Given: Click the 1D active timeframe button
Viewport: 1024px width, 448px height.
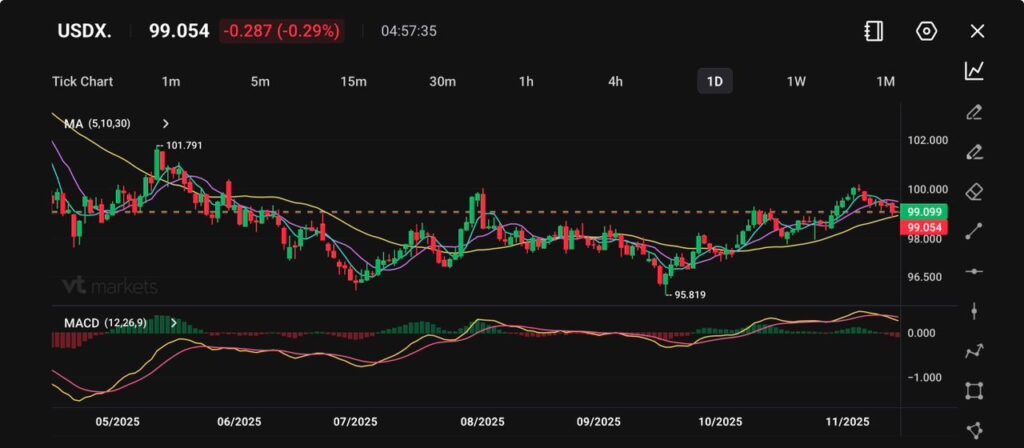Looking at the screenshot, I should click(715, 81).
